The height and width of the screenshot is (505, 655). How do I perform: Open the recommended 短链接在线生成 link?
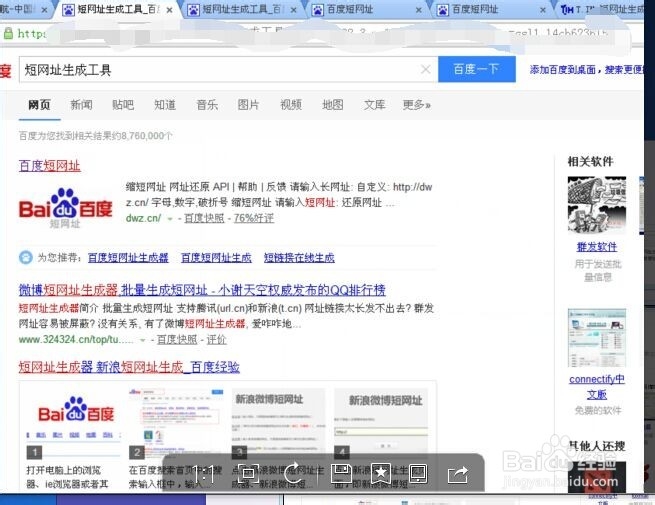tap(299, 258)
